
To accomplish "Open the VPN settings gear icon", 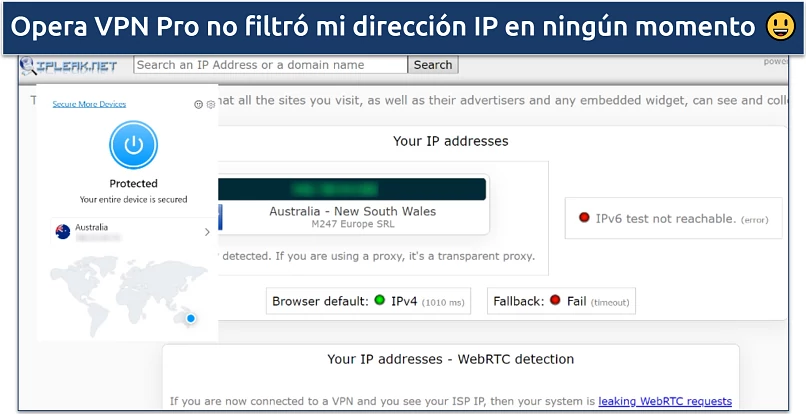I will pos(211,104).
